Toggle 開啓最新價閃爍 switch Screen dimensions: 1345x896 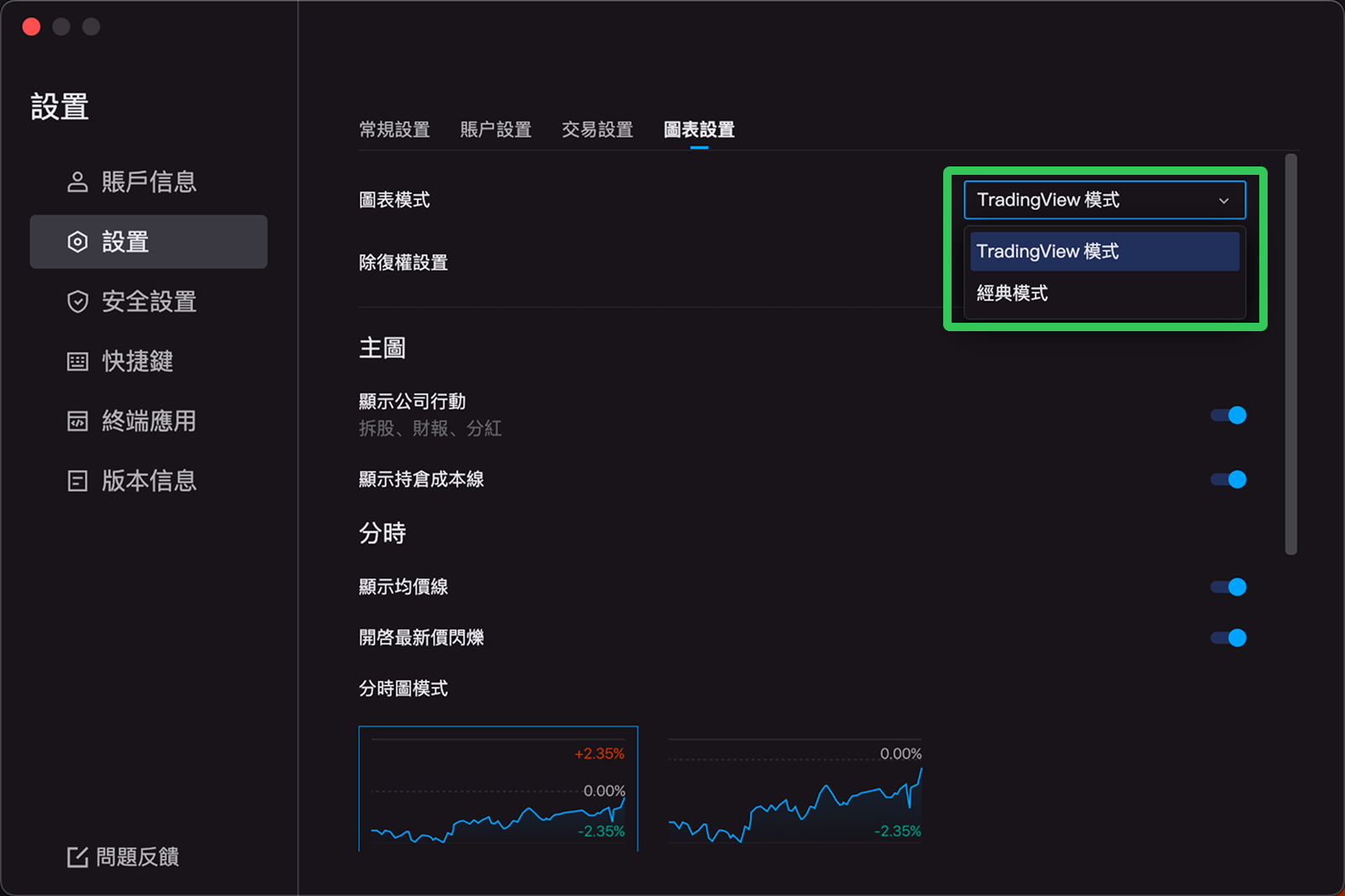pos(1228,638)
